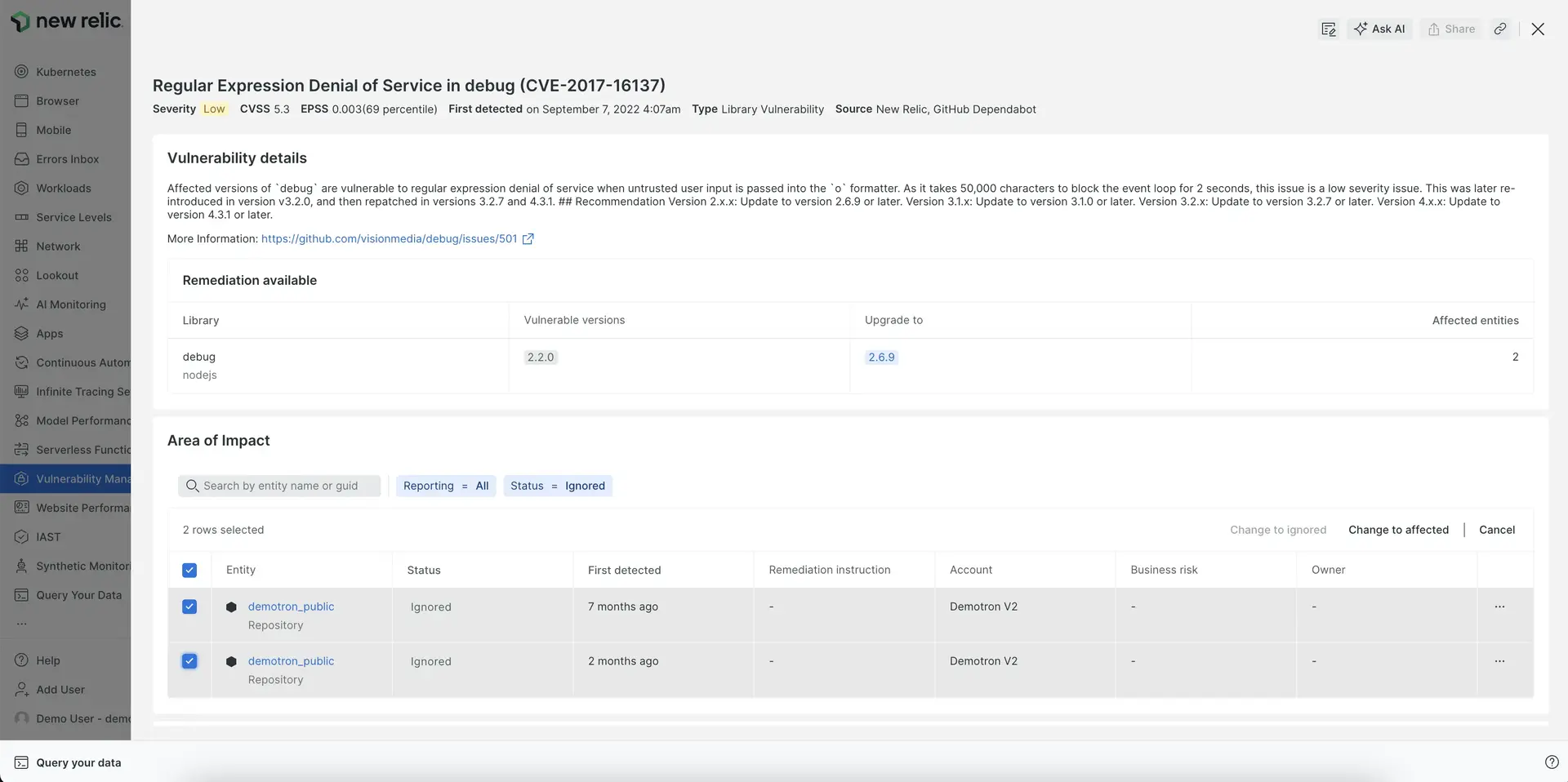This screenshot has height=782, width=1568.
Task: Open demotron_public link detected 2 months ago
Action: tap(291, 661)
